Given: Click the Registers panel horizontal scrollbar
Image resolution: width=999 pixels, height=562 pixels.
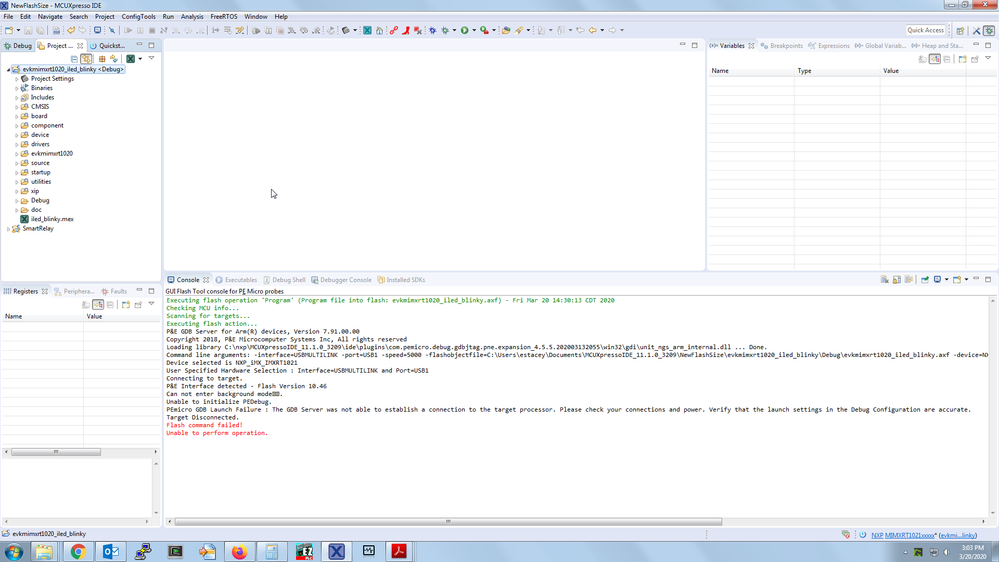Looking at the screenshot, I should [55, 452].
